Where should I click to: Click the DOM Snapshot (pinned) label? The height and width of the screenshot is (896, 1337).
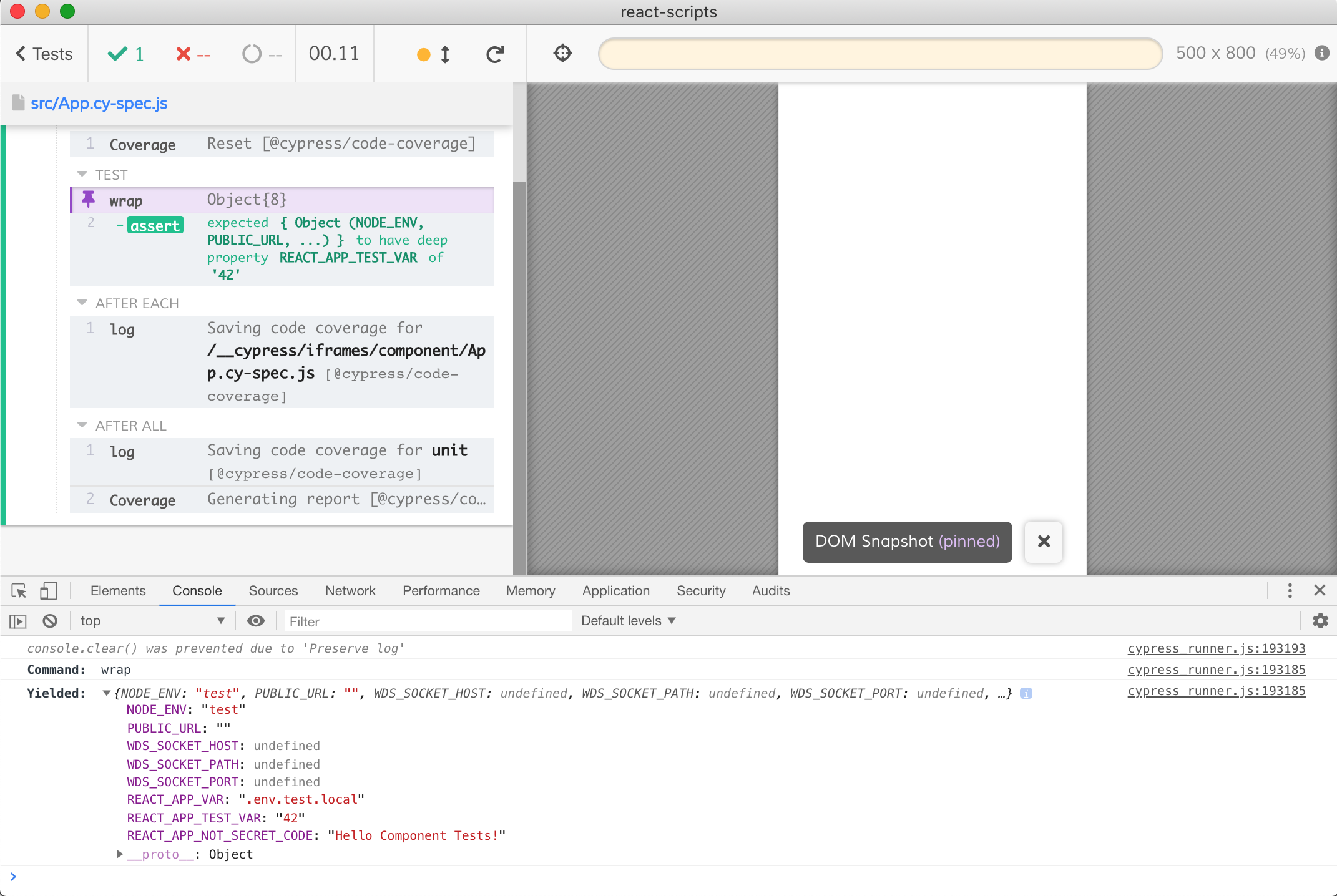907,542
